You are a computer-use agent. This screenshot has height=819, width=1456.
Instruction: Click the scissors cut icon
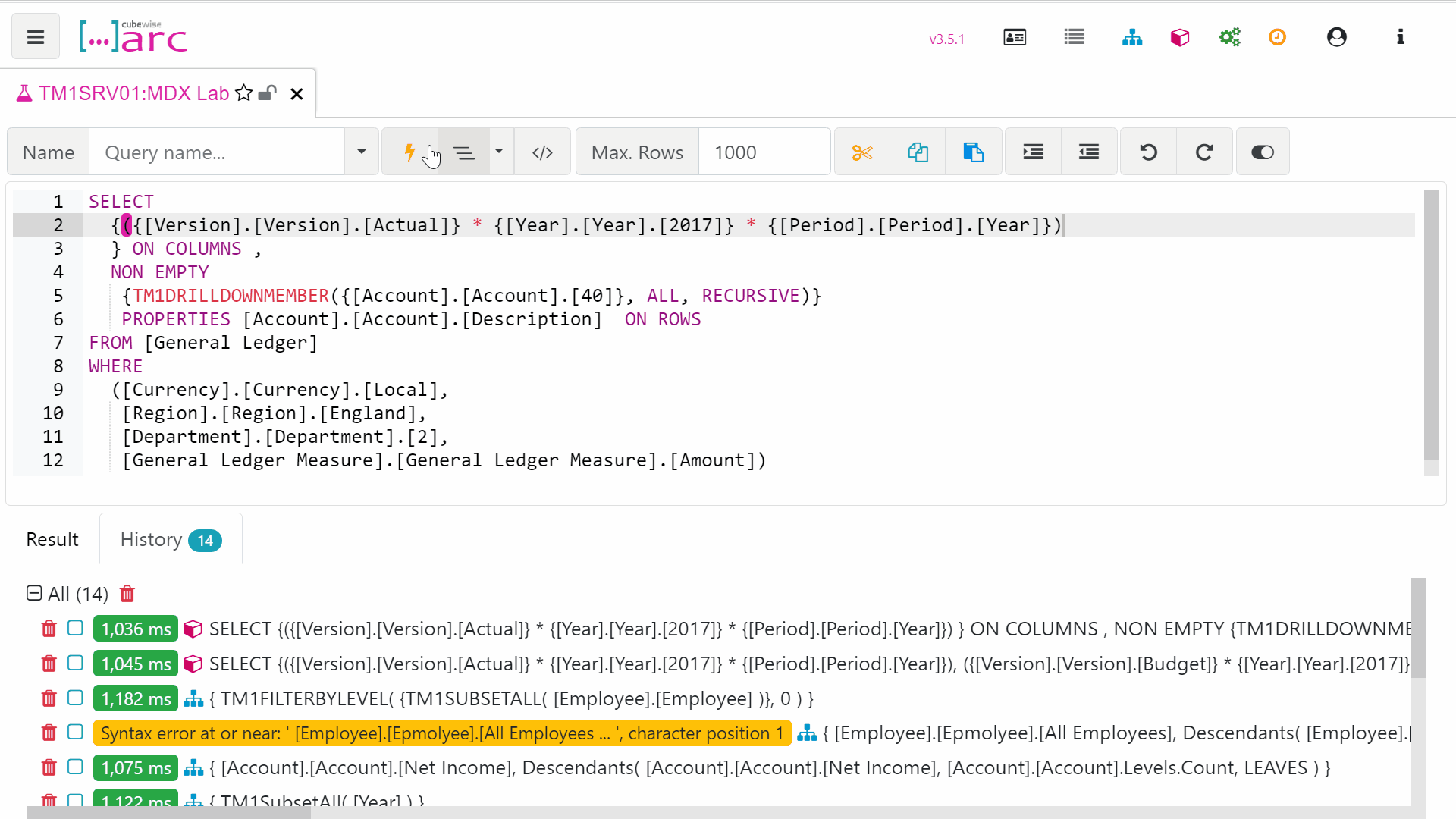tap(862, 152)
